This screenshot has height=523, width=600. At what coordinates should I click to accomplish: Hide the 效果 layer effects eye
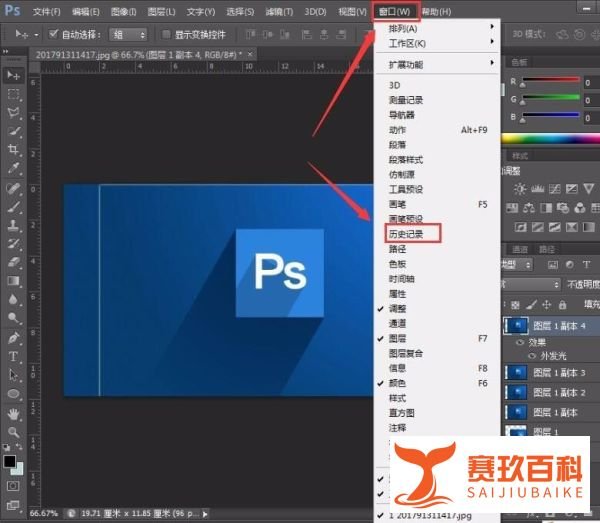520,342
